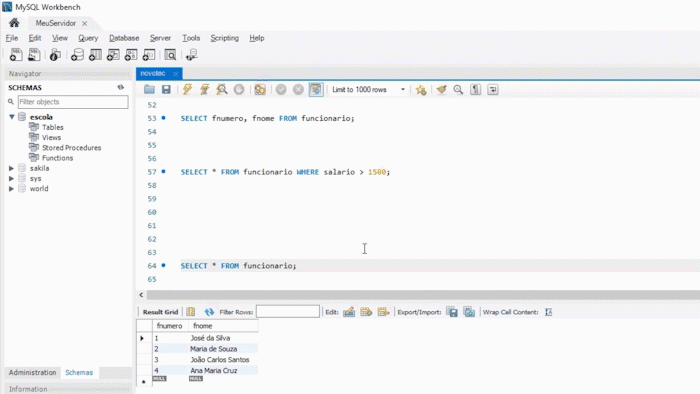Search table data icon
This screenshot has width=700, height=394.
pyautogui.click(x=170, y=55)
